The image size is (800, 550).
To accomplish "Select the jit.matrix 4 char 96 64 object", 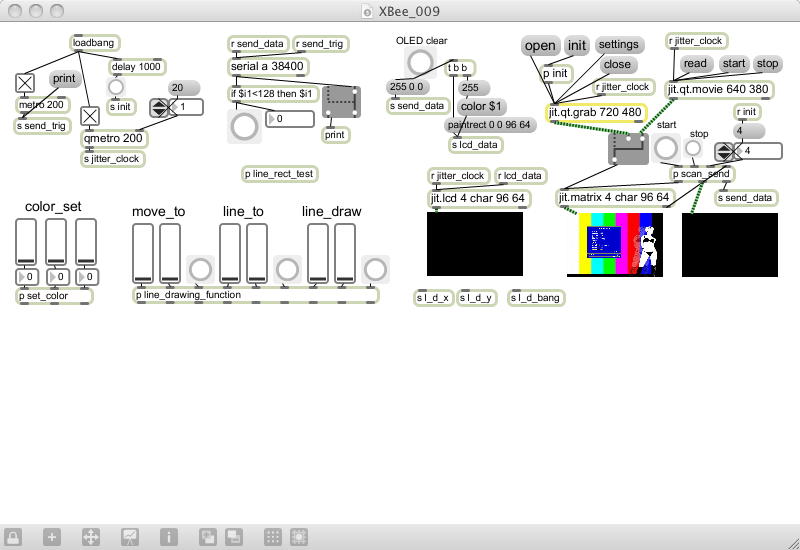I will coord(614,198).
